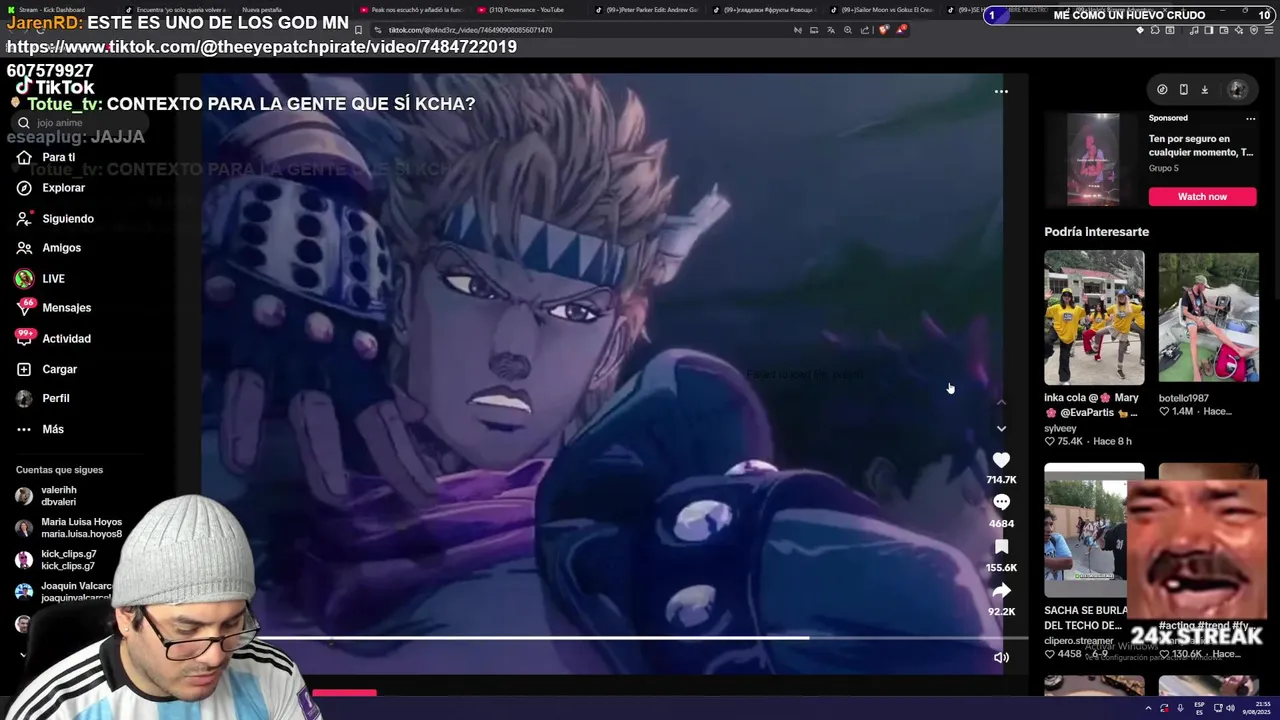Open the kick_clips.g7 account

coord(56,560)
